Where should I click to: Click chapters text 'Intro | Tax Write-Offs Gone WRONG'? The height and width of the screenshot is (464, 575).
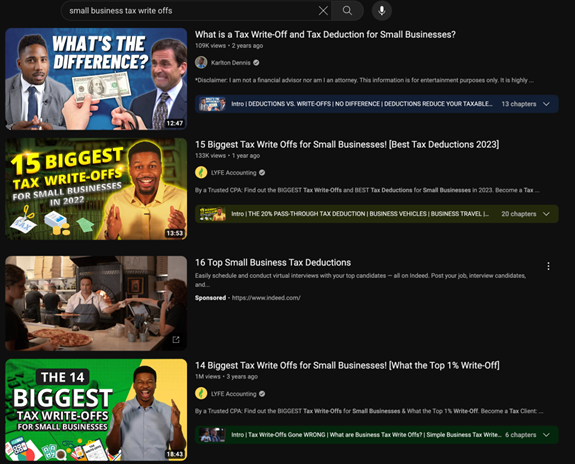tap(366, 435)
